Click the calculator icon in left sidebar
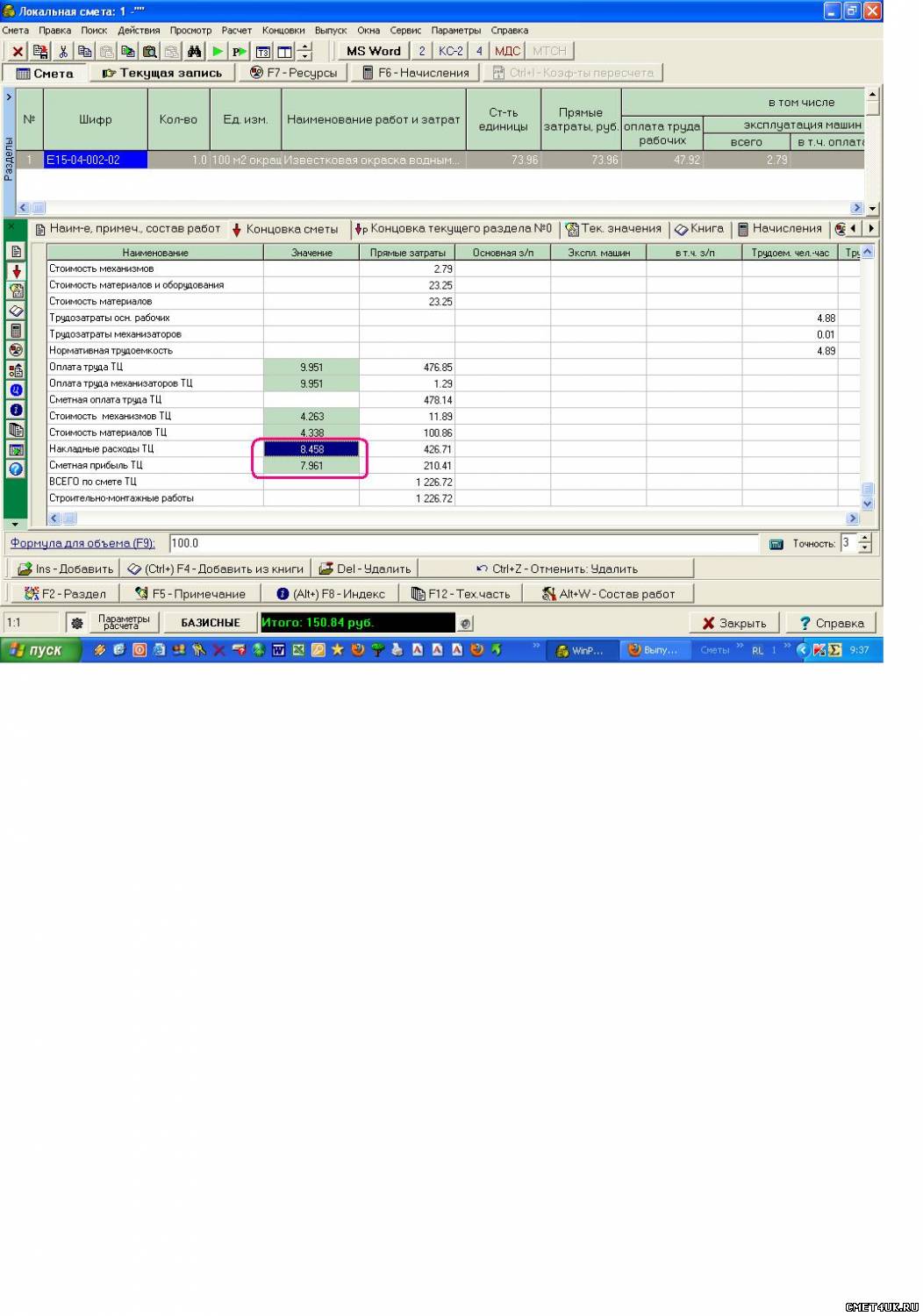The image size is (923, 1316). (16, 331)
